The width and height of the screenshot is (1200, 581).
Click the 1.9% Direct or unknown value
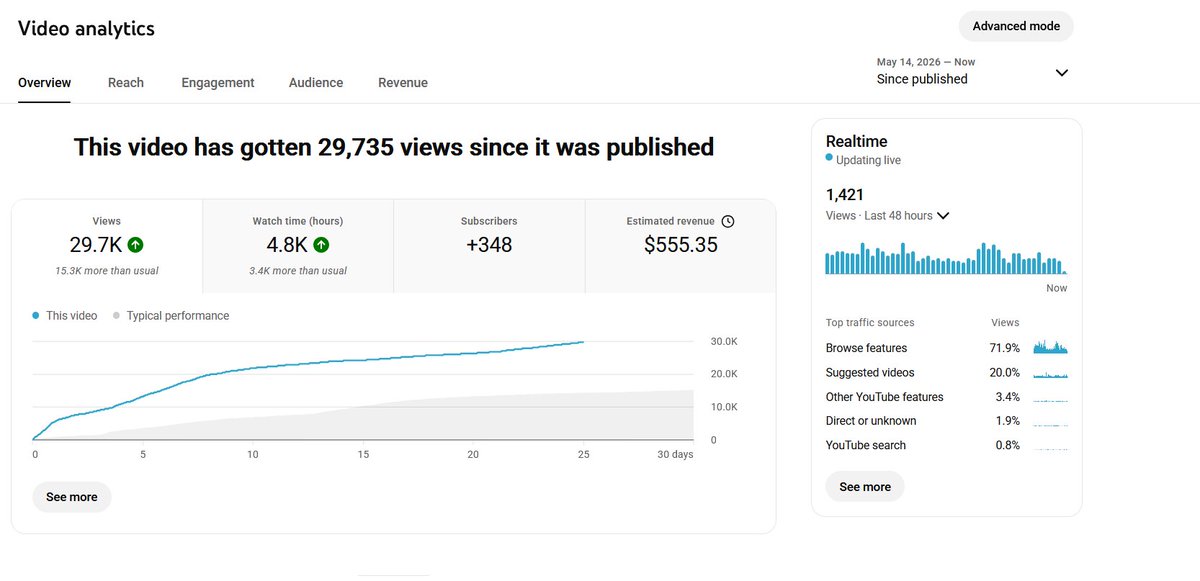(1008, 421)
